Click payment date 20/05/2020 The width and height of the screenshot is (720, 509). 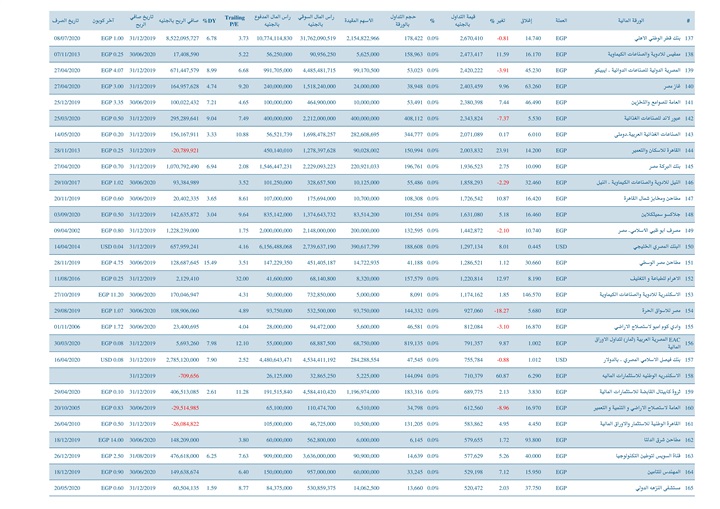[67, 489]
